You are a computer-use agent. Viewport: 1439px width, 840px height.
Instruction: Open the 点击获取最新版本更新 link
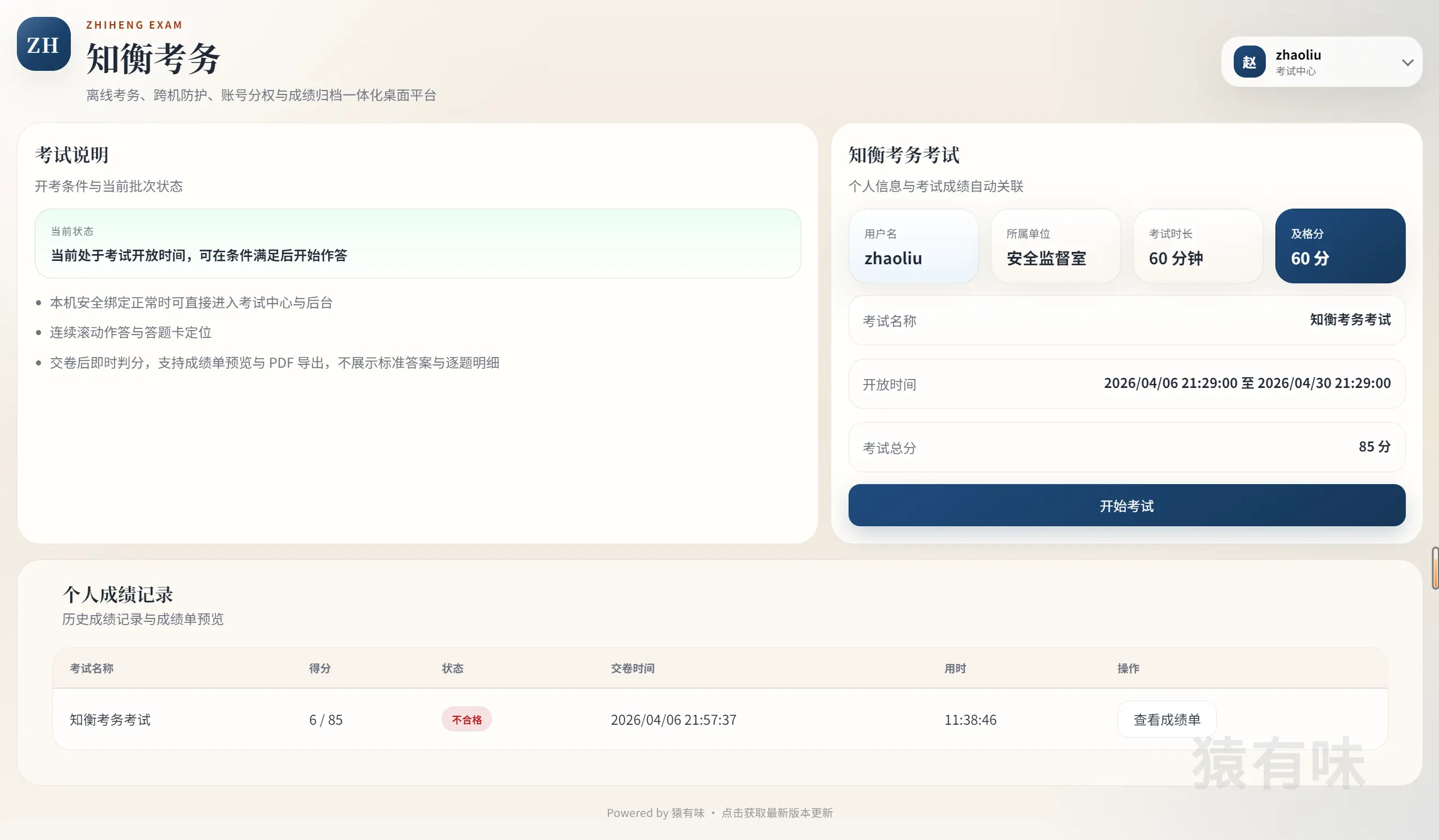click(x=777, y=812)
